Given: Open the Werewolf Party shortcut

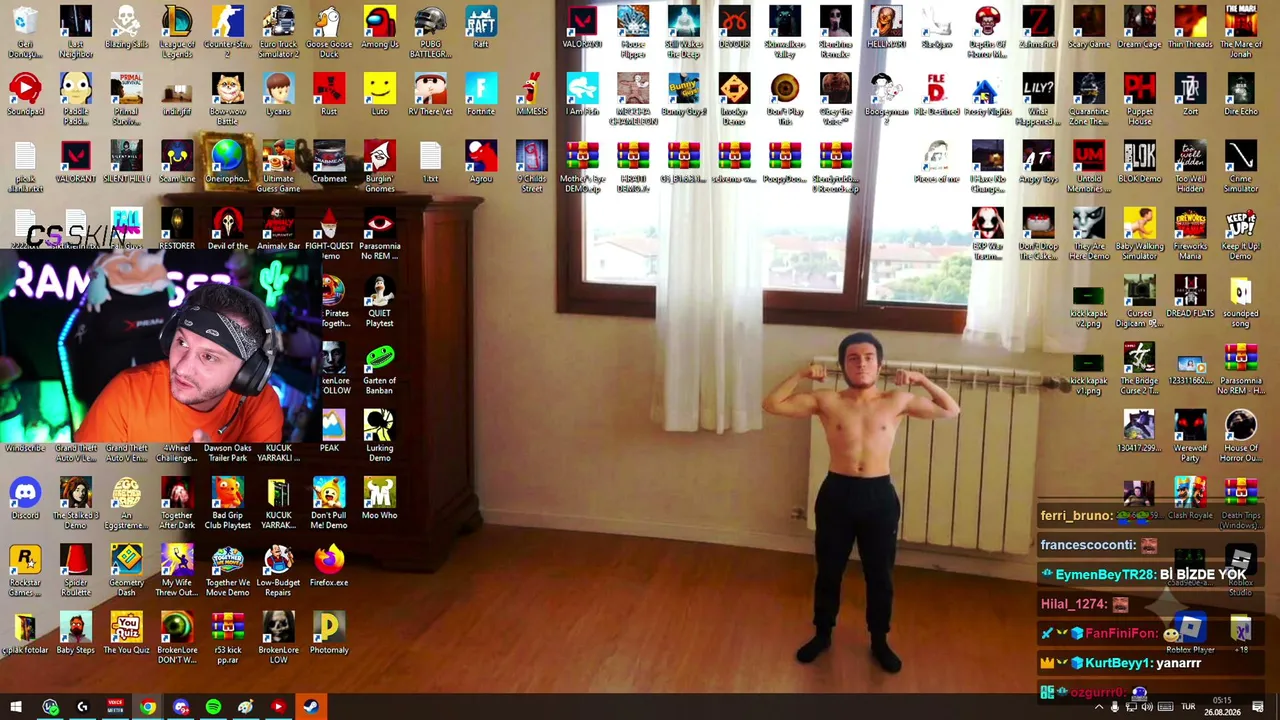Looking at the screenshot, I should point(1190,435).
